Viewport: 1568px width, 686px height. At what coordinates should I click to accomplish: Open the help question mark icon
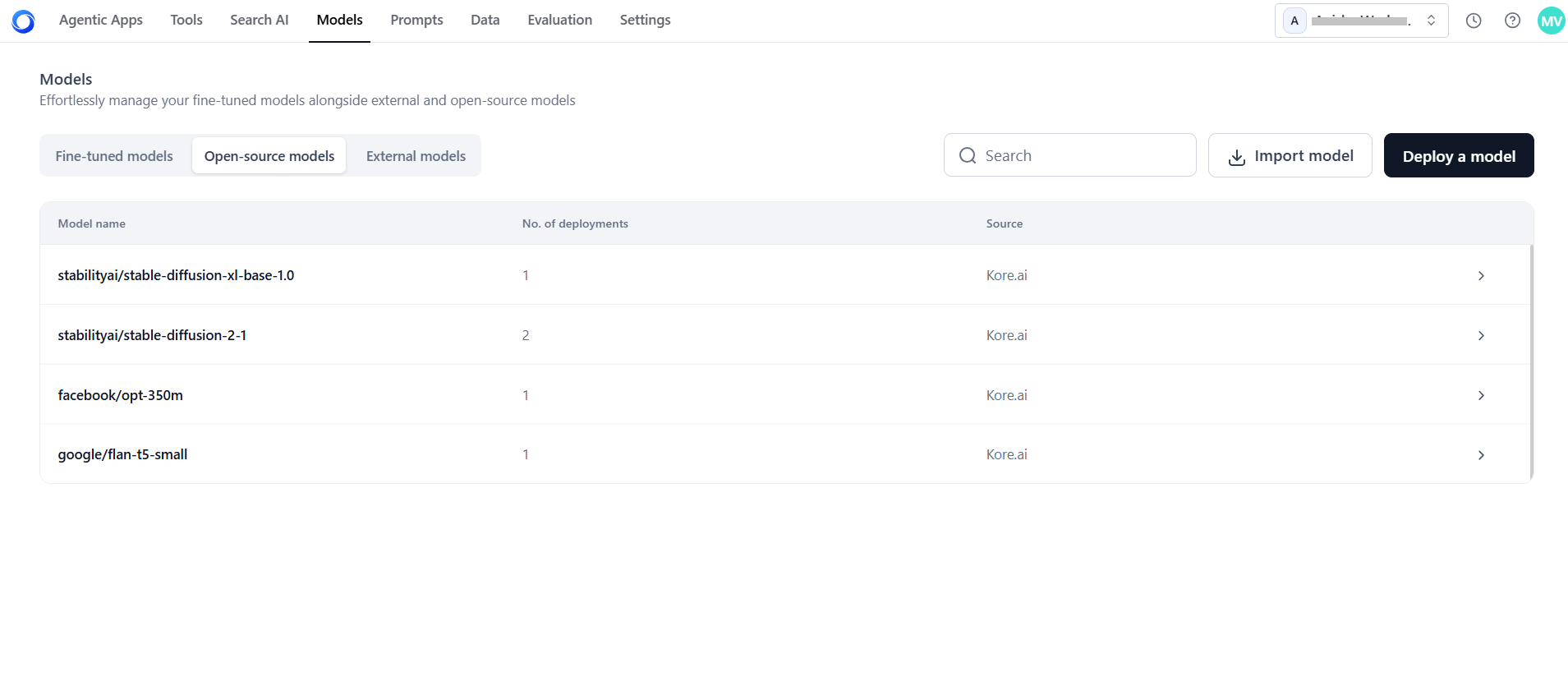pos(1512,21)
